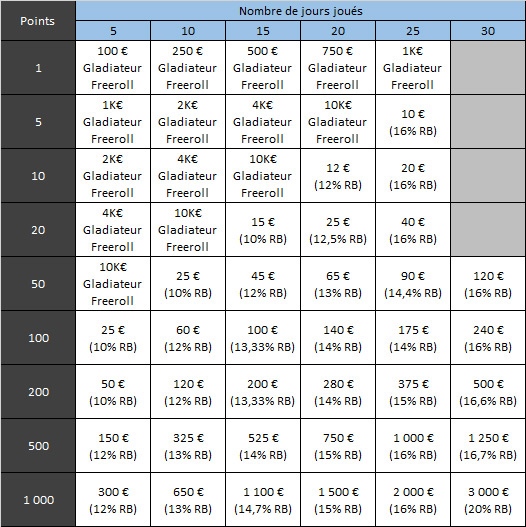Select the 12 € (12% RB) cell

[338, 176]
